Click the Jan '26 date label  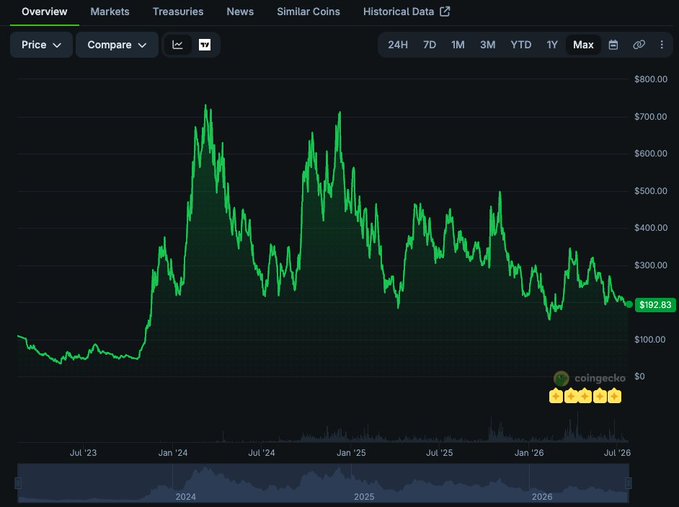(x=529, y=453)
